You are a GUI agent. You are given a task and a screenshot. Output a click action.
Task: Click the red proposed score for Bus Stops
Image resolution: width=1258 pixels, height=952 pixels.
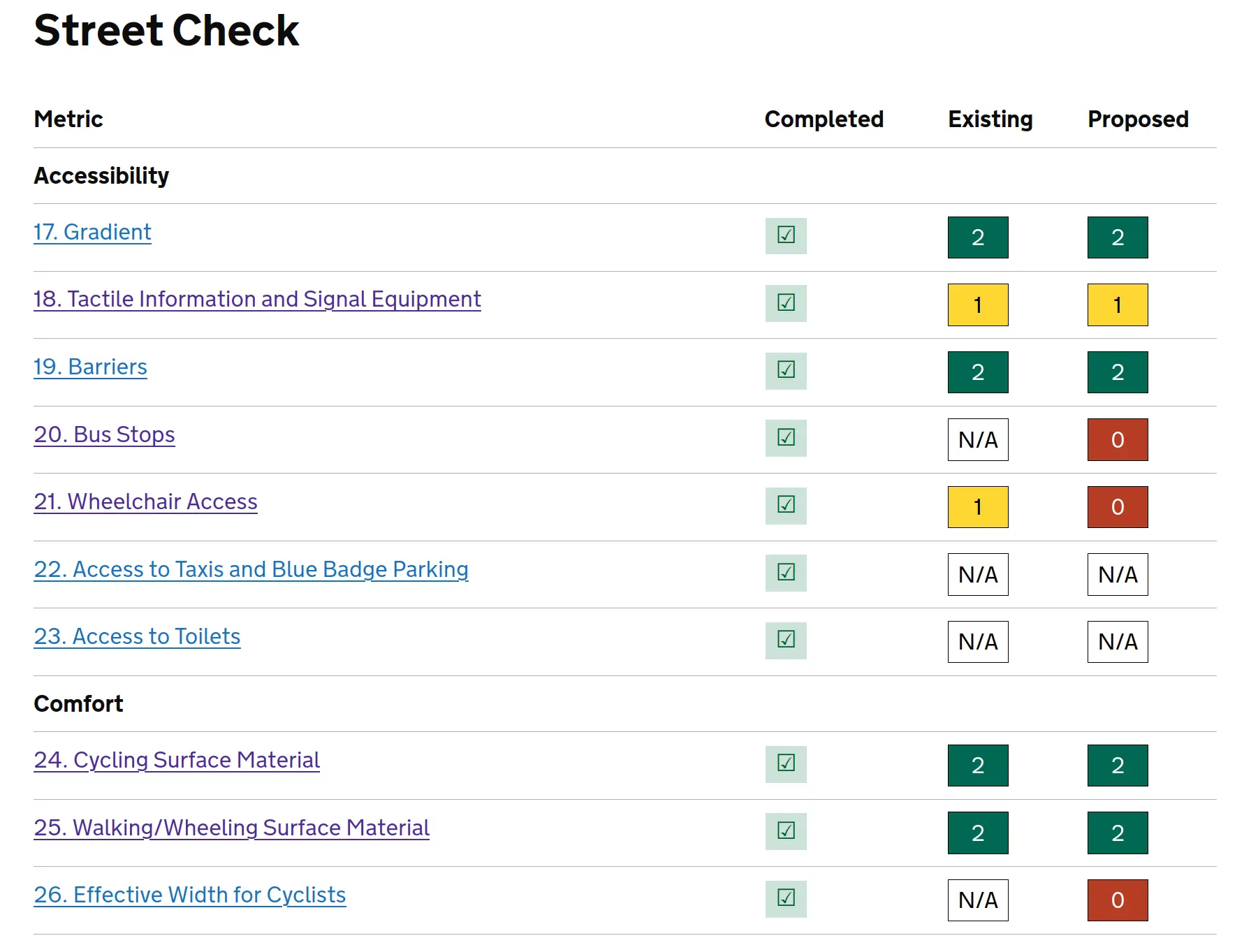pos(1117,439)
